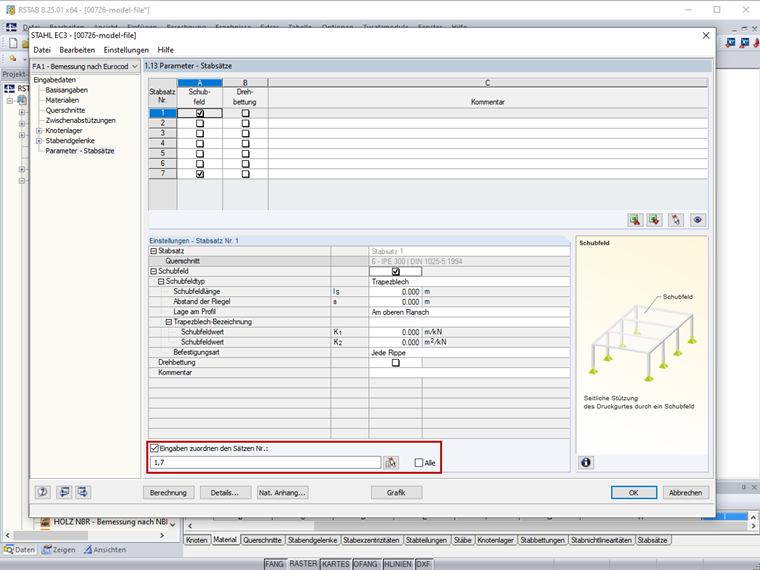Click Abbrechen button
760x570 pixels.
pyautogui.click(x=685, y=492)
